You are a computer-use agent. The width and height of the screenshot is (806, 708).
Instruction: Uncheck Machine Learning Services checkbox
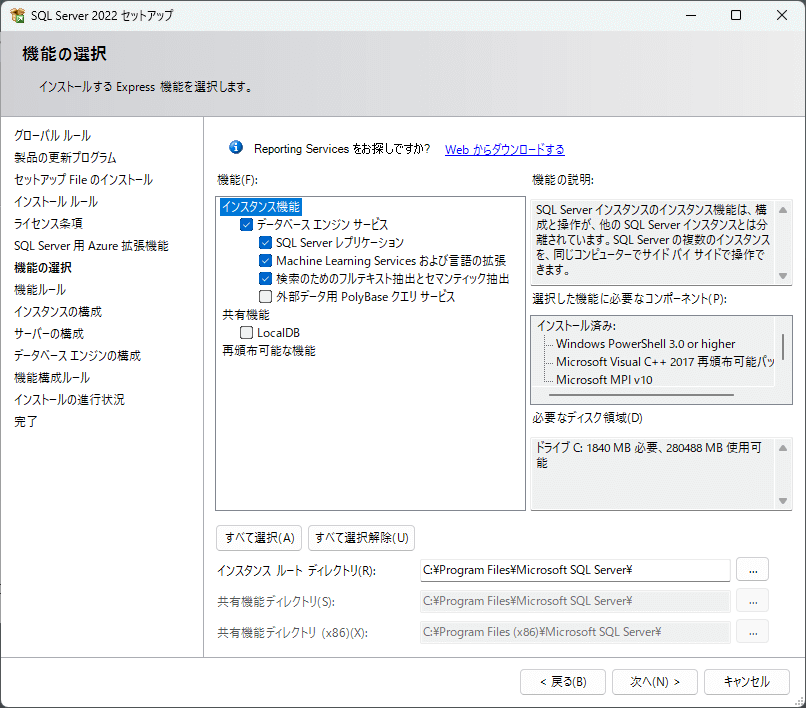tap(265, 261)
